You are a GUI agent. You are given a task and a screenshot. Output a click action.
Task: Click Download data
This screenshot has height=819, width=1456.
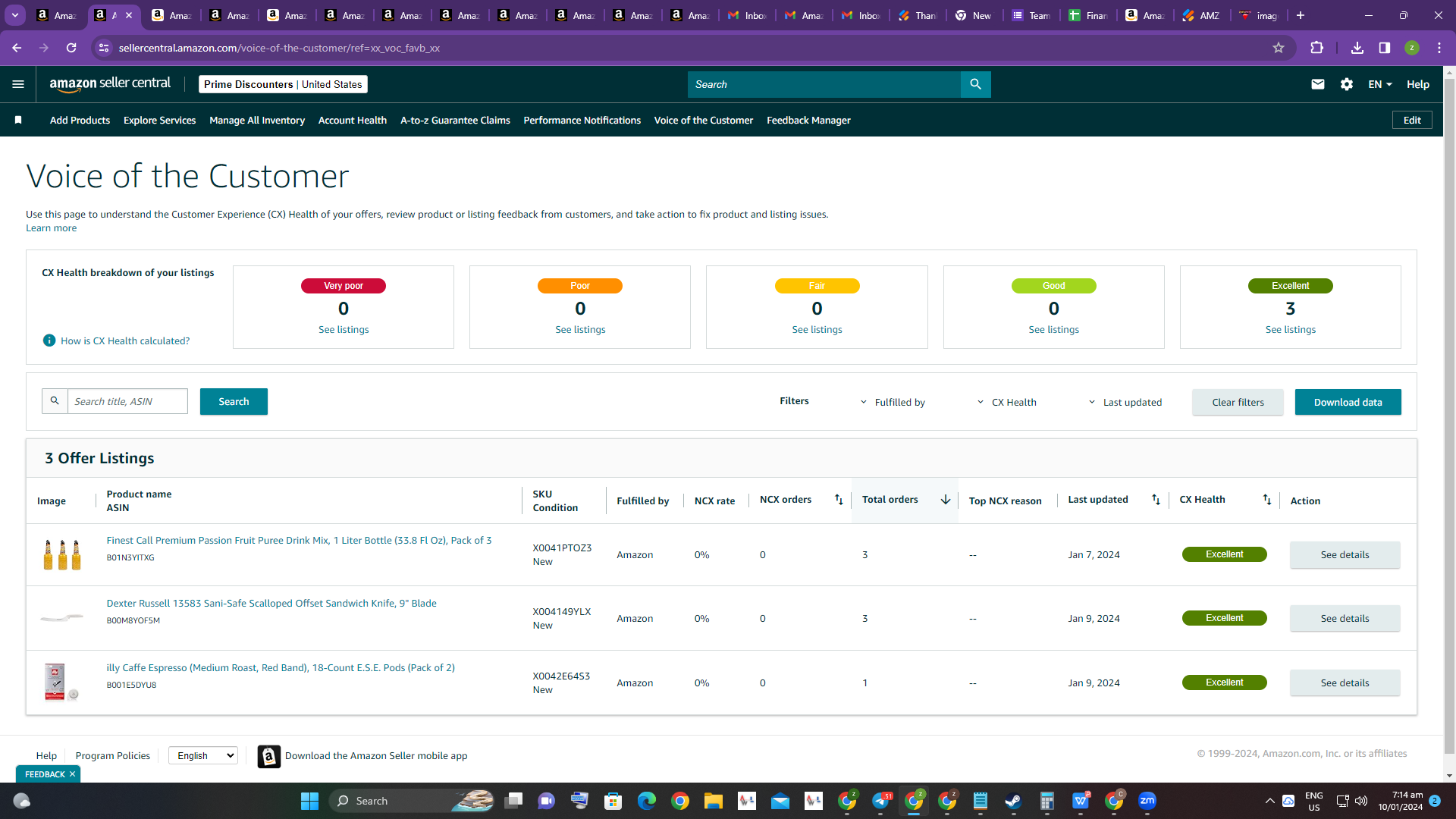pos(1348,402)
